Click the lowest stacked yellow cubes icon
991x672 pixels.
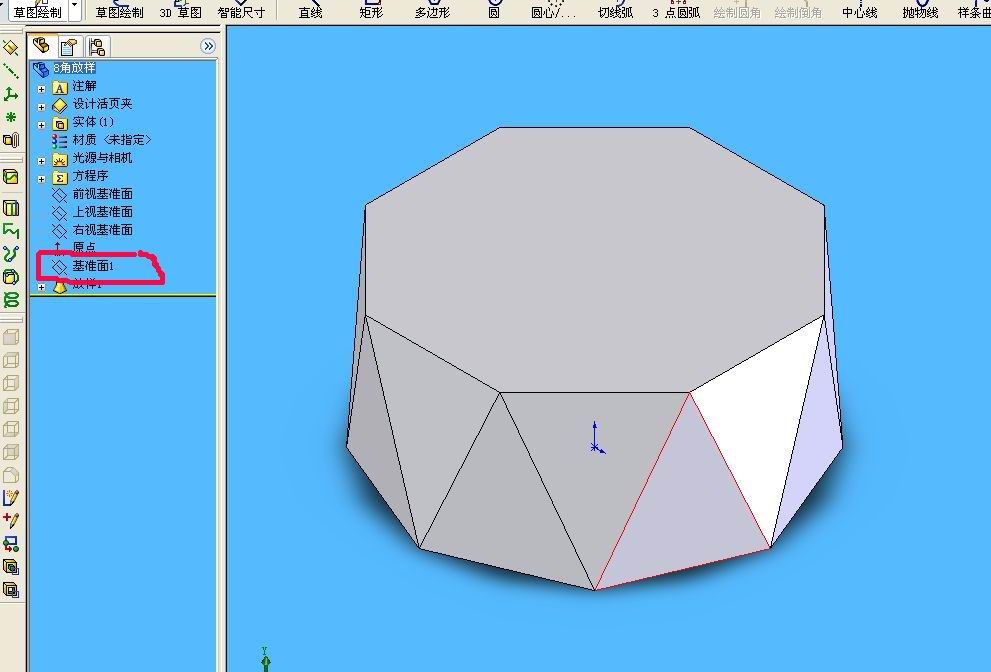(11, 590)
